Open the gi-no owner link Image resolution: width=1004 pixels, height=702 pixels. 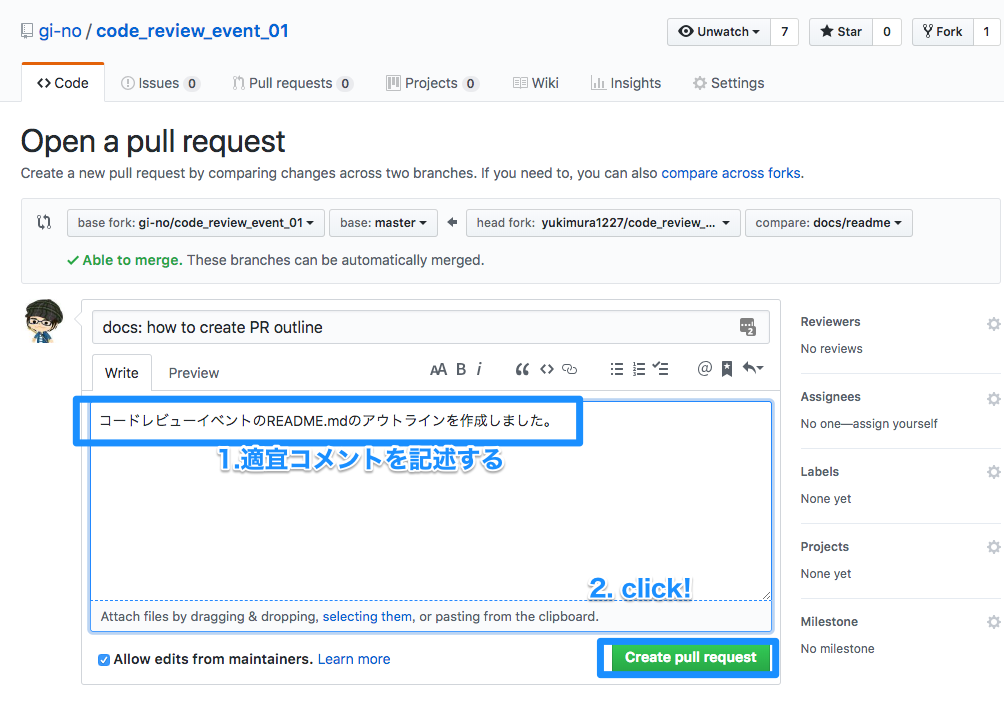click(x=60, y=31)
